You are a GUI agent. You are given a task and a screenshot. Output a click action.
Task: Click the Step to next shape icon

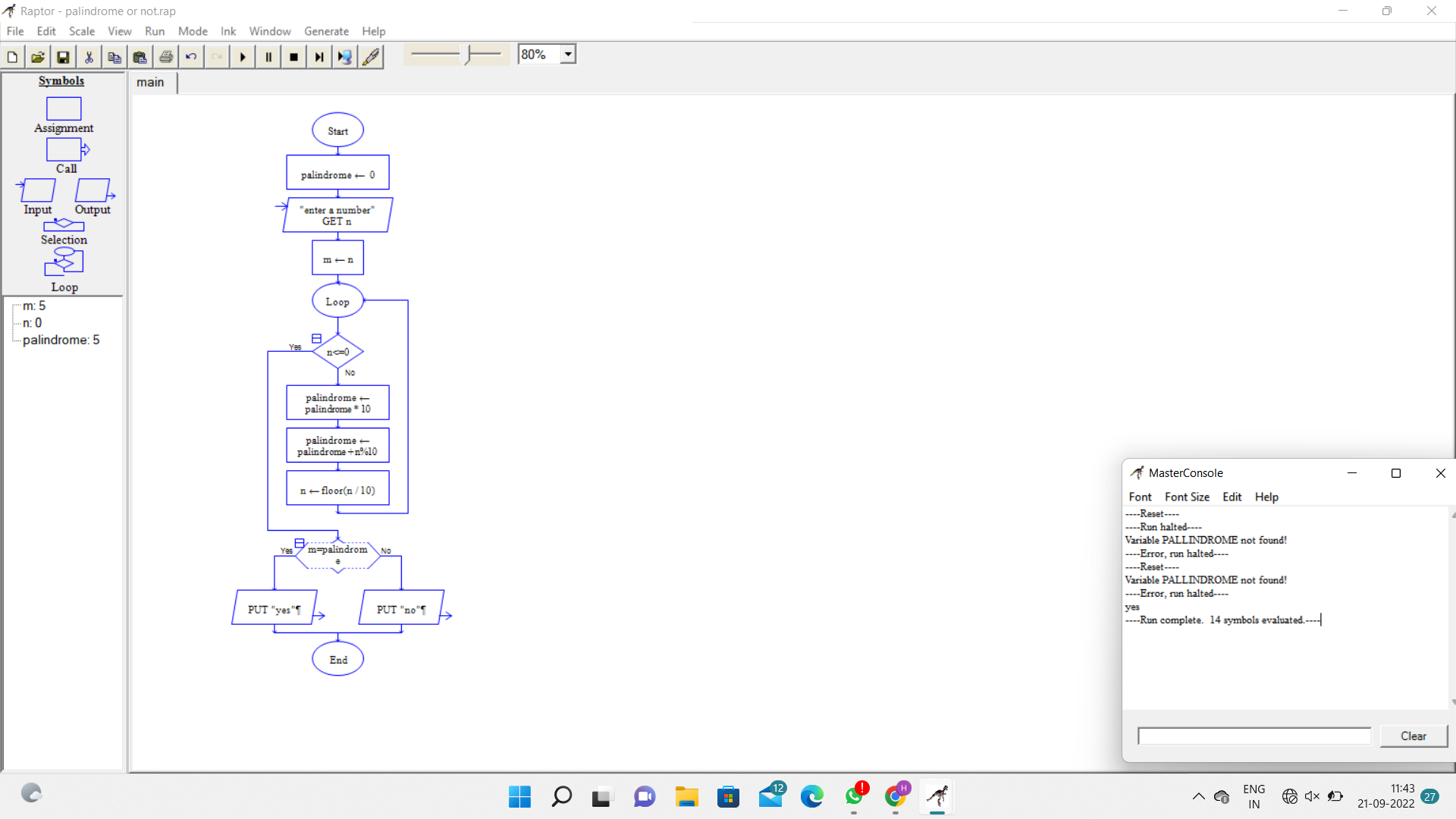(319, 57)
